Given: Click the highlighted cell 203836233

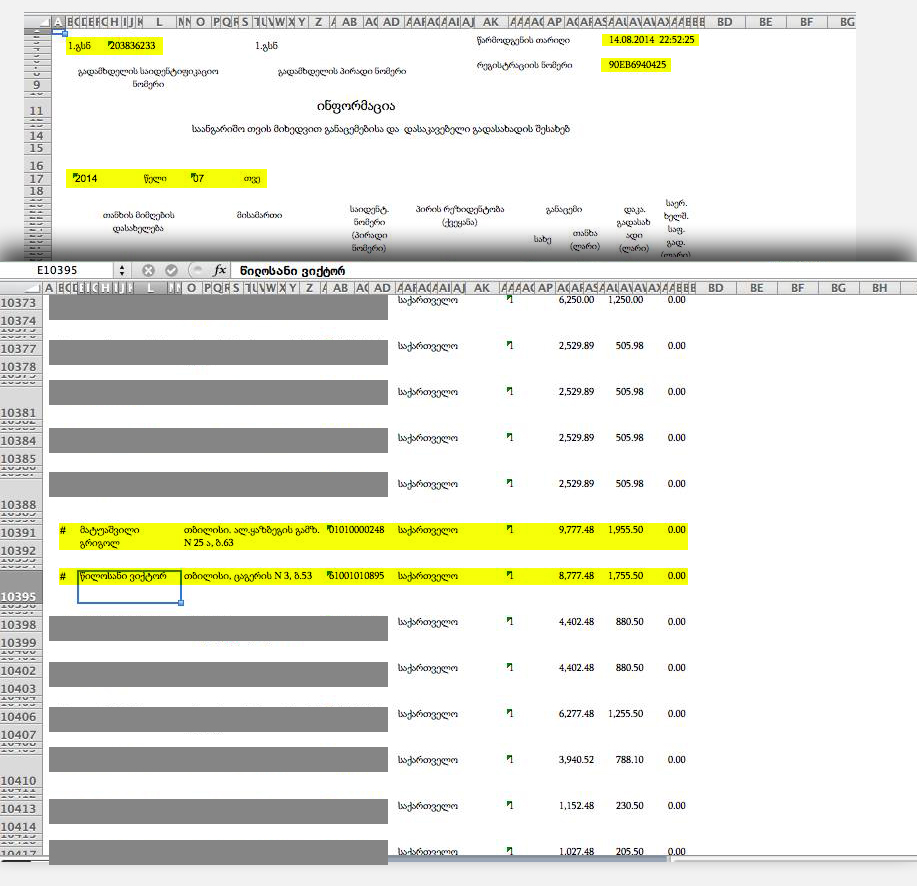Looking at the screenshot, I should 132,46.
